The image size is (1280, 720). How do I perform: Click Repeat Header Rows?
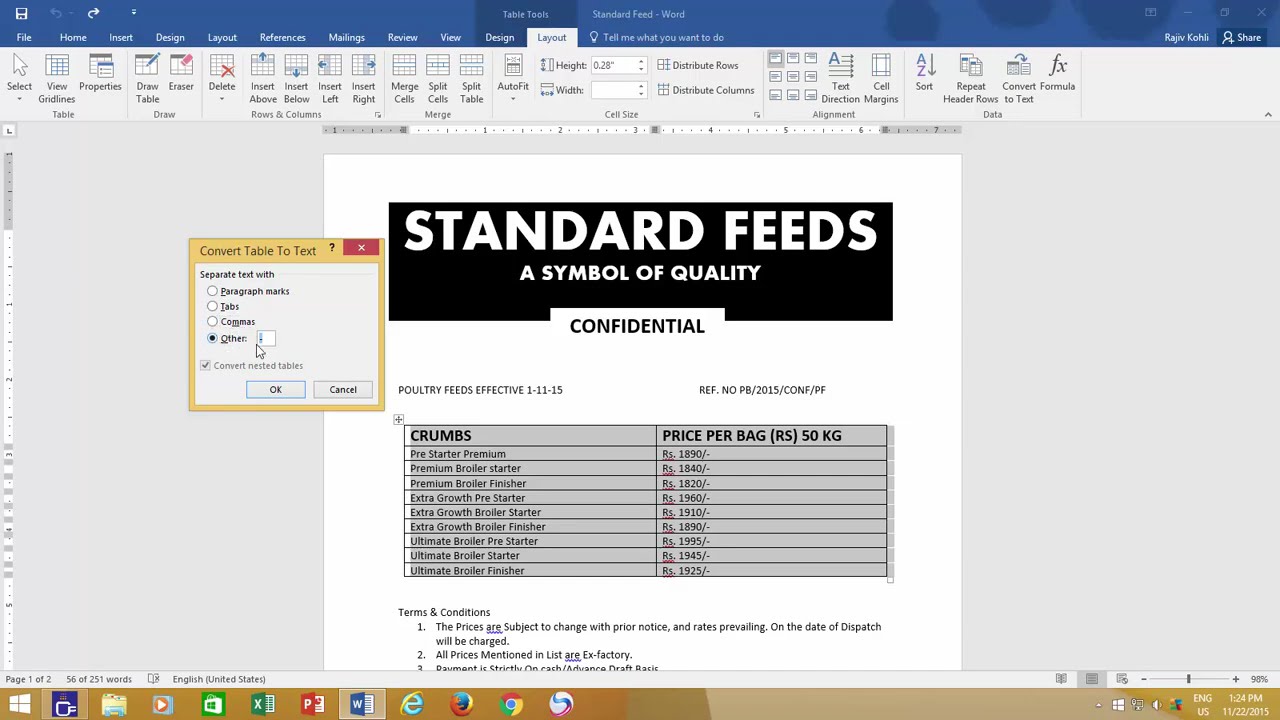[x=970, y=79]
